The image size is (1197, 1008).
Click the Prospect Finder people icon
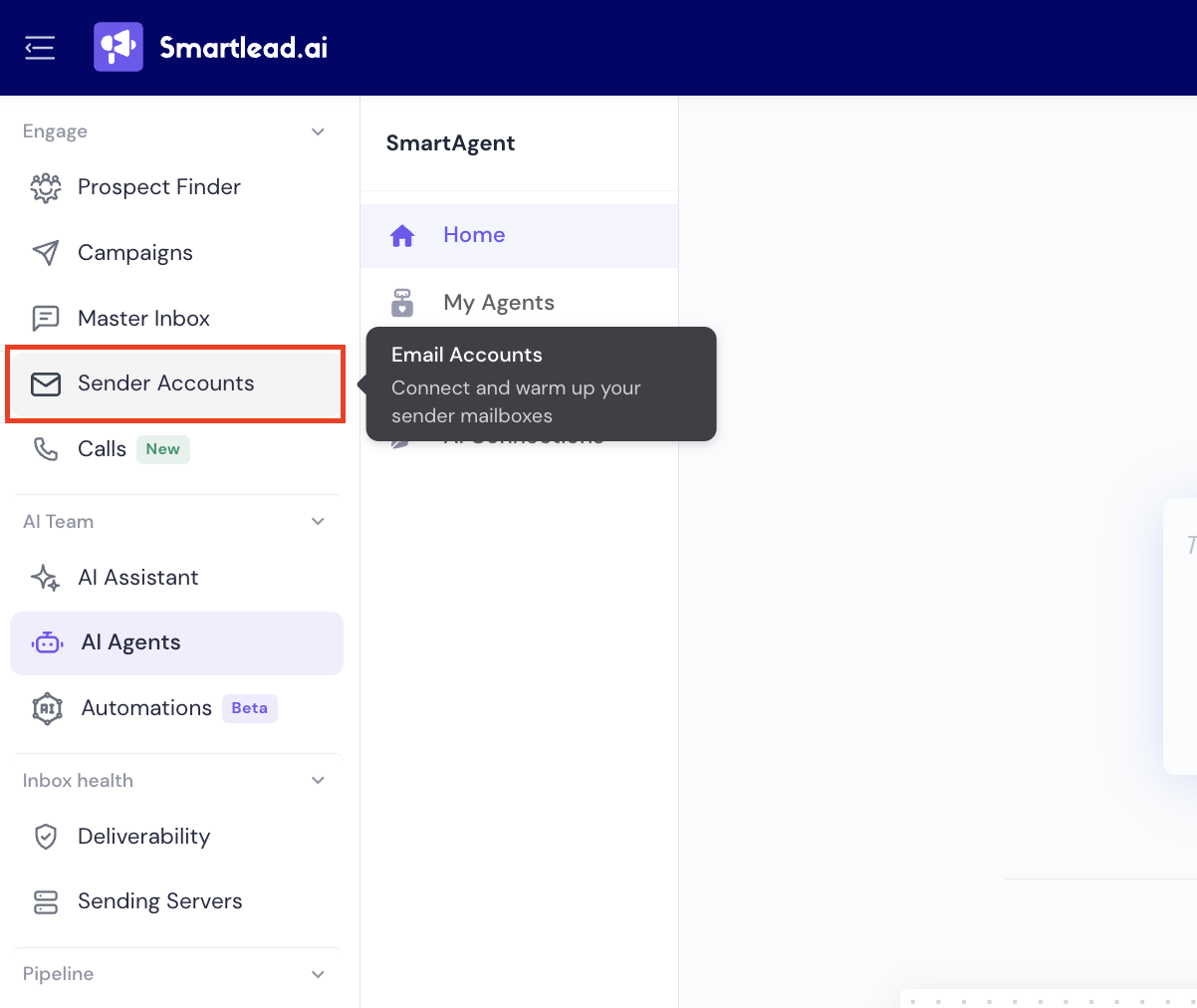[x=46, y=187]
